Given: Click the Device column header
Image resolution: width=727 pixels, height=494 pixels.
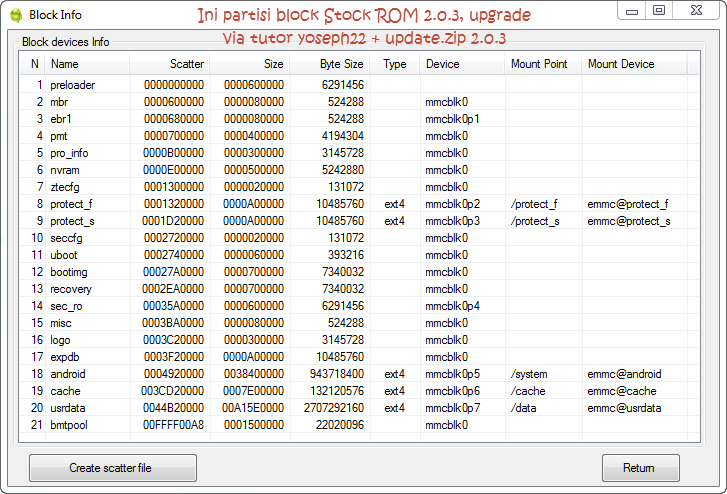Looking at the screenshot, I should [x=462, y=64].
